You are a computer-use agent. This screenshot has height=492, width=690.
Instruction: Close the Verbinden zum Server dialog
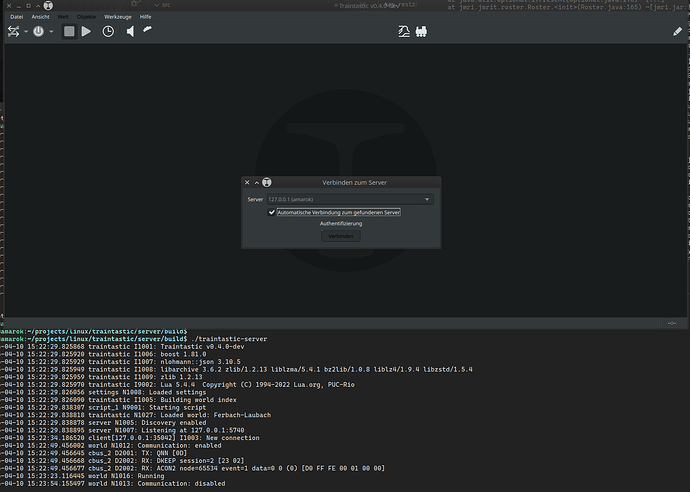click(247, 183)
